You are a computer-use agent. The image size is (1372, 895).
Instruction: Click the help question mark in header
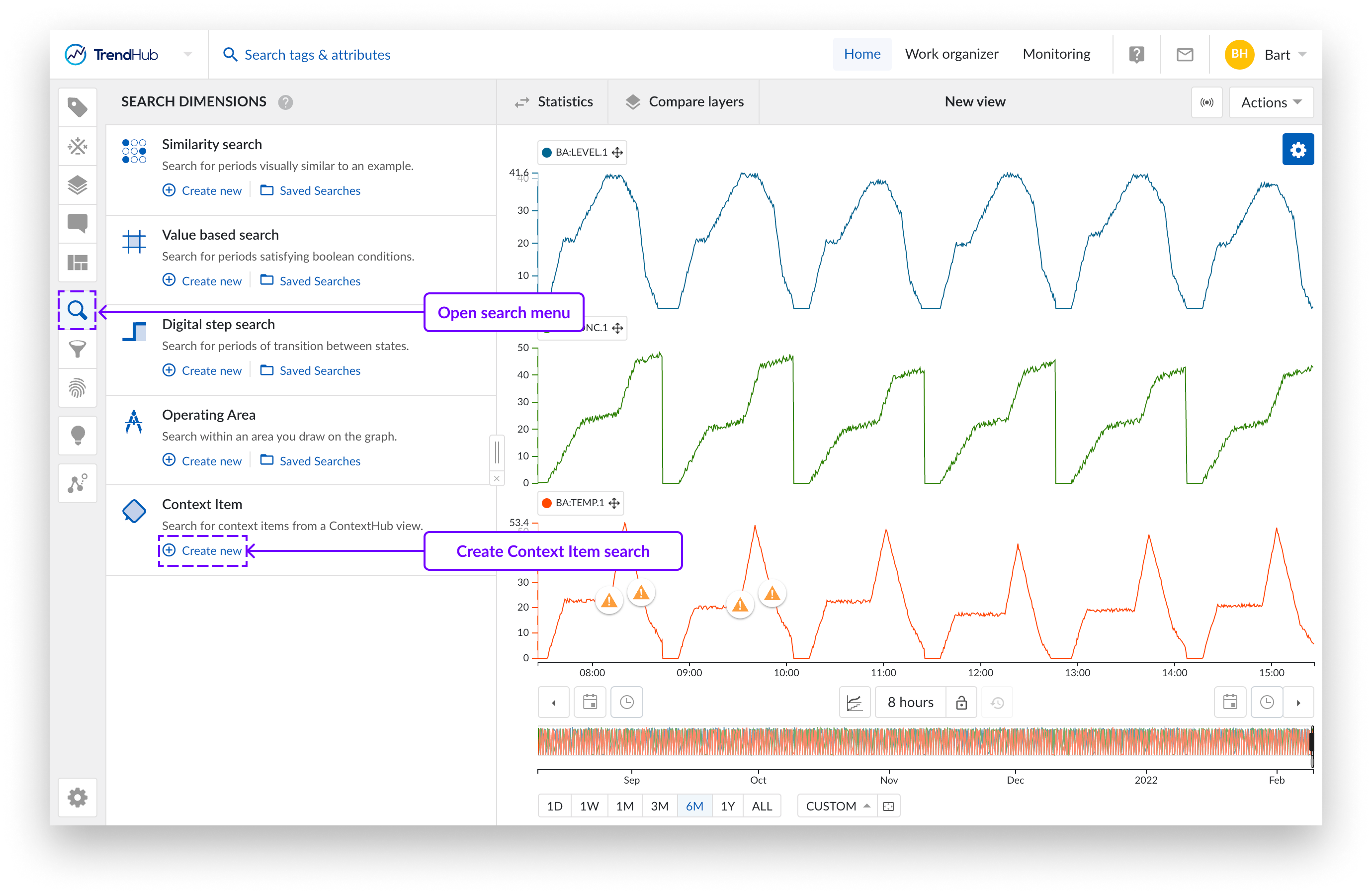[x=1136, y=55]
